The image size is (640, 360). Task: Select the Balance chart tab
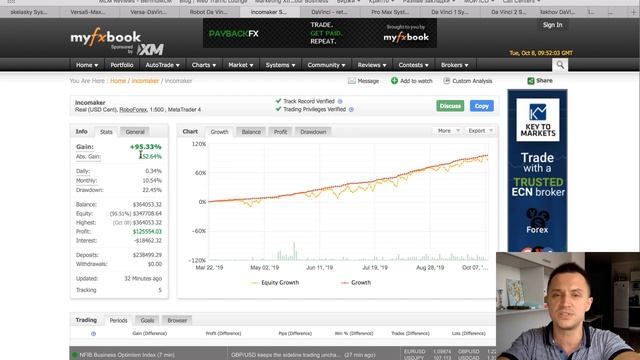pyautogui.click(x=251, y=132)
